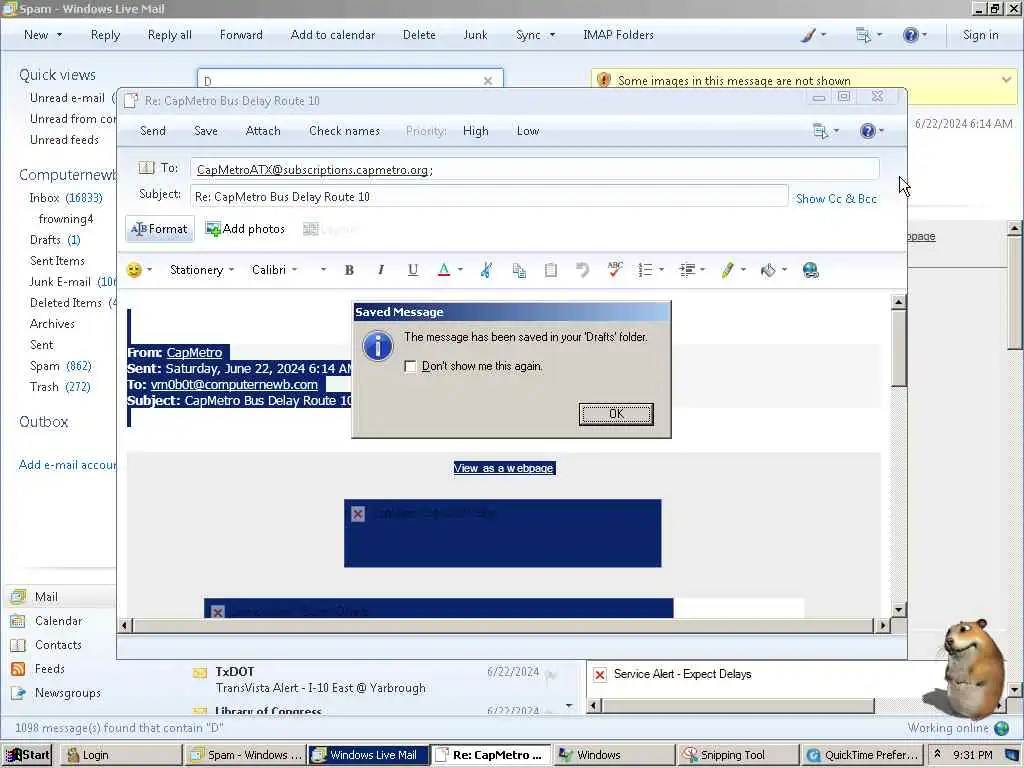Click New in main toolbar

tap(36, 35)
